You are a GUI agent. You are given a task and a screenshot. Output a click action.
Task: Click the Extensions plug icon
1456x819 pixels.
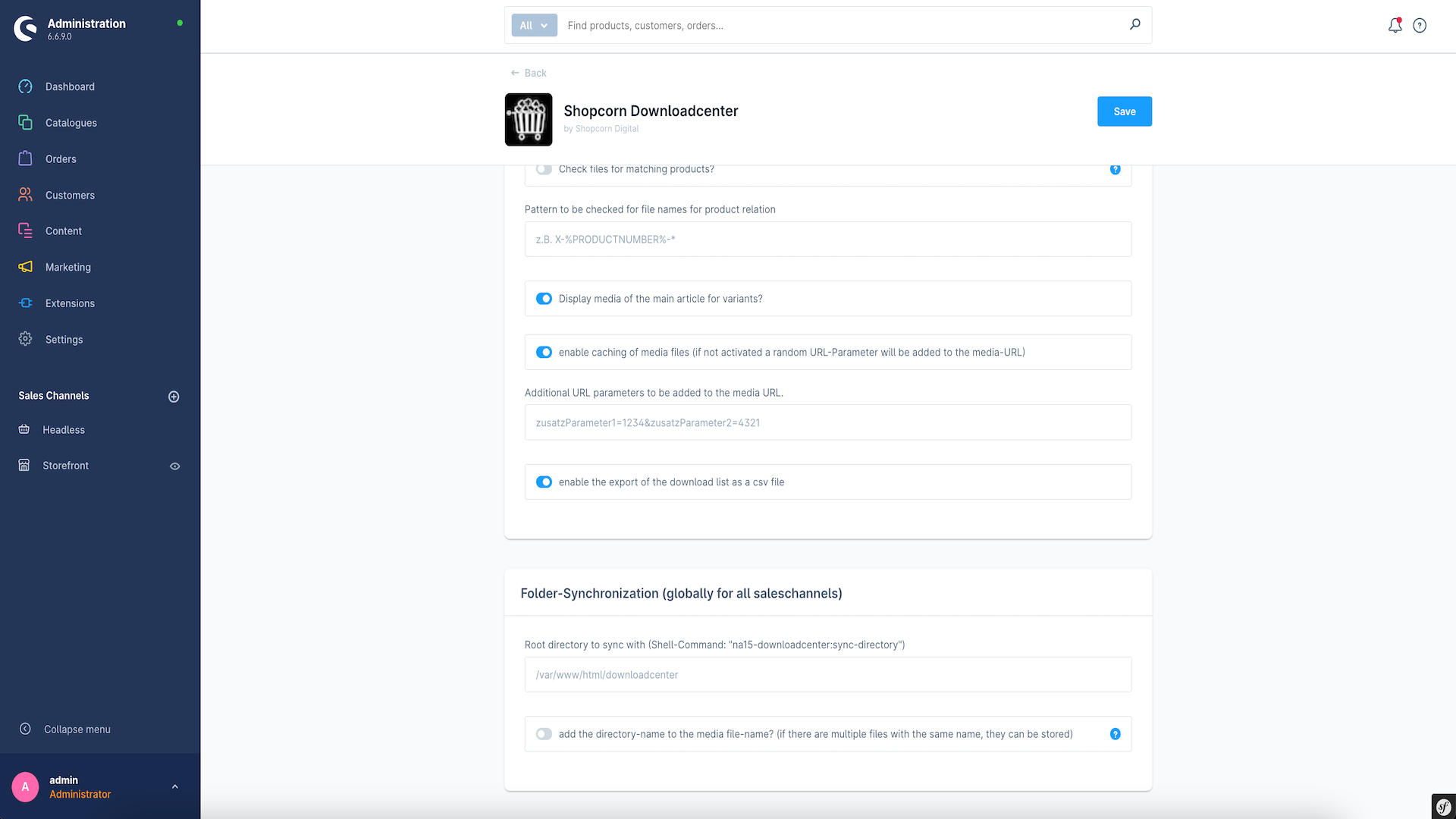point(25,303)
